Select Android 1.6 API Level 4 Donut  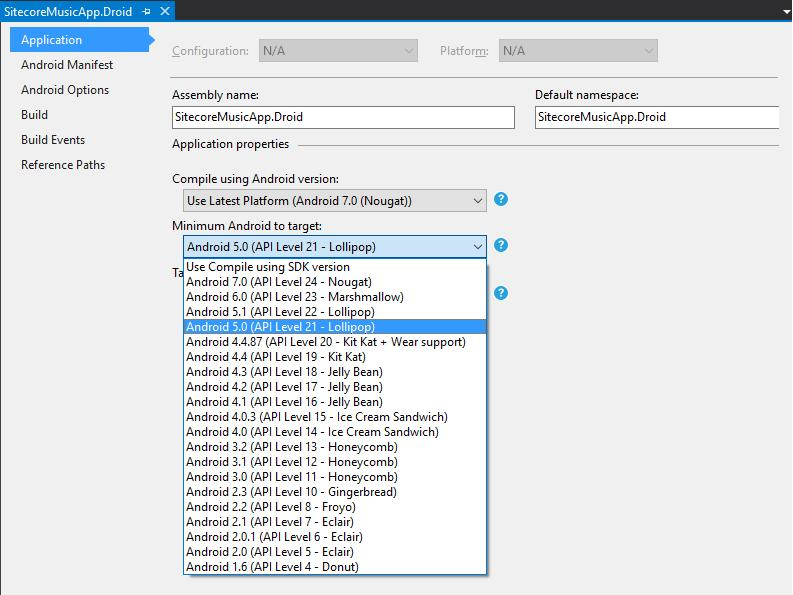tap(335, 567)
